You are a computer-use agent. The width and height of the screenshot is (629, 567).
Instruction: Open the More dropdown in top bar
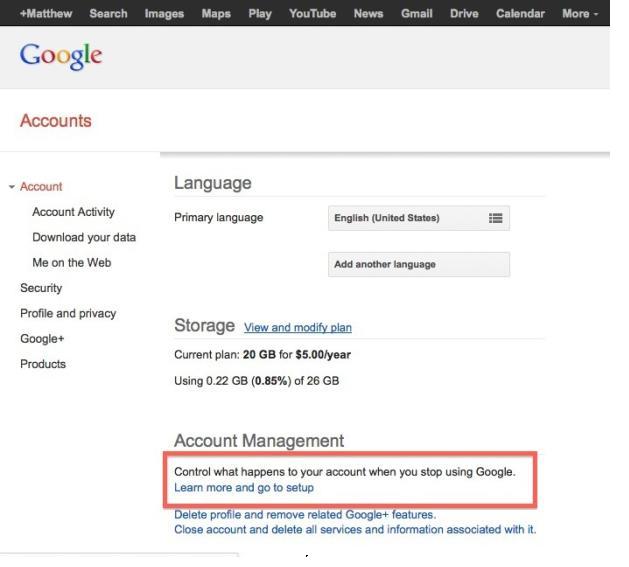(580, 14)
